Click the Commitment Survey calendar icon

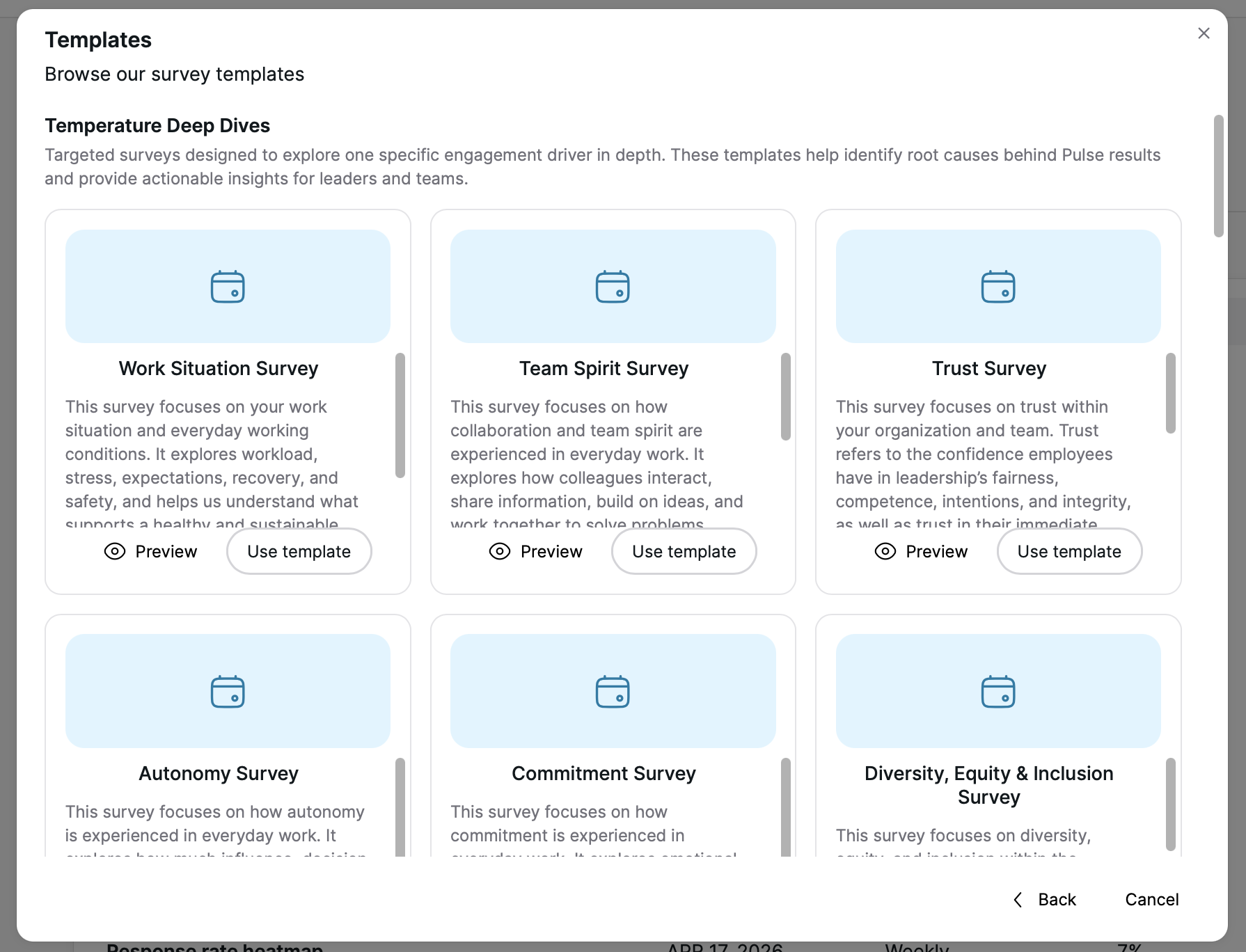coord(613,692)
